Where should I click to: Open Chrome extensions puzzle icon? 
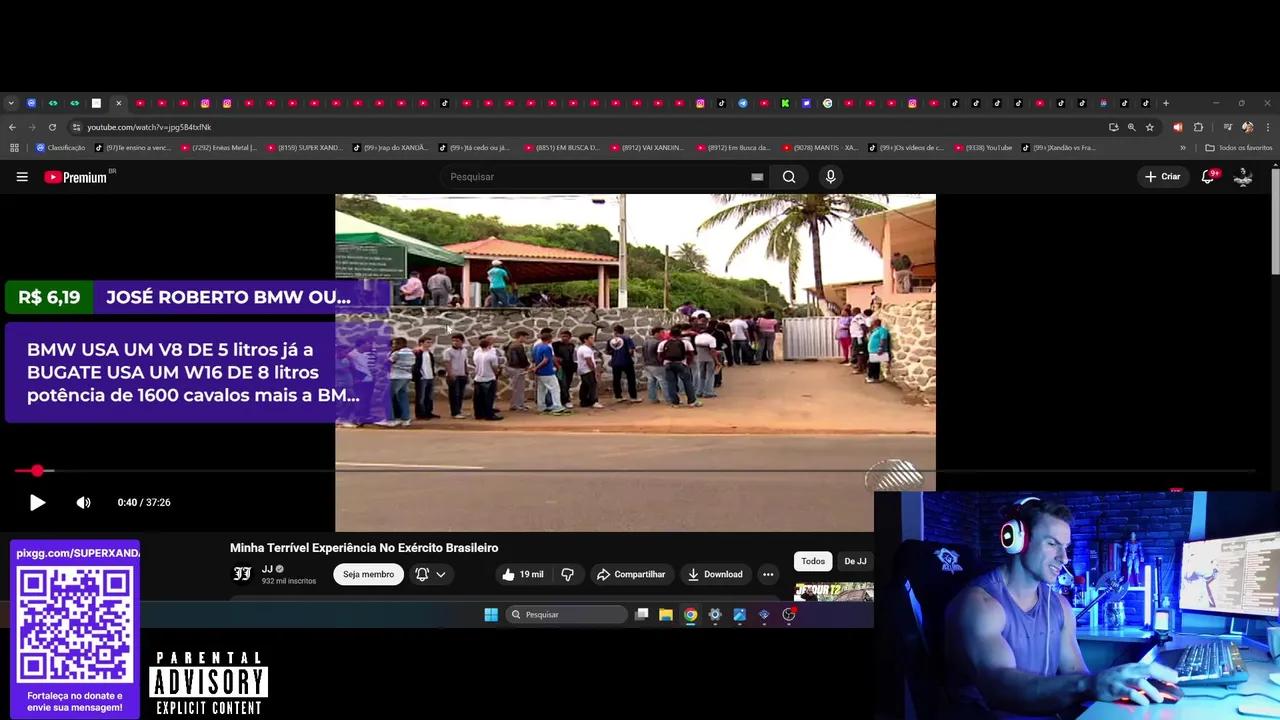(1199, 127)
